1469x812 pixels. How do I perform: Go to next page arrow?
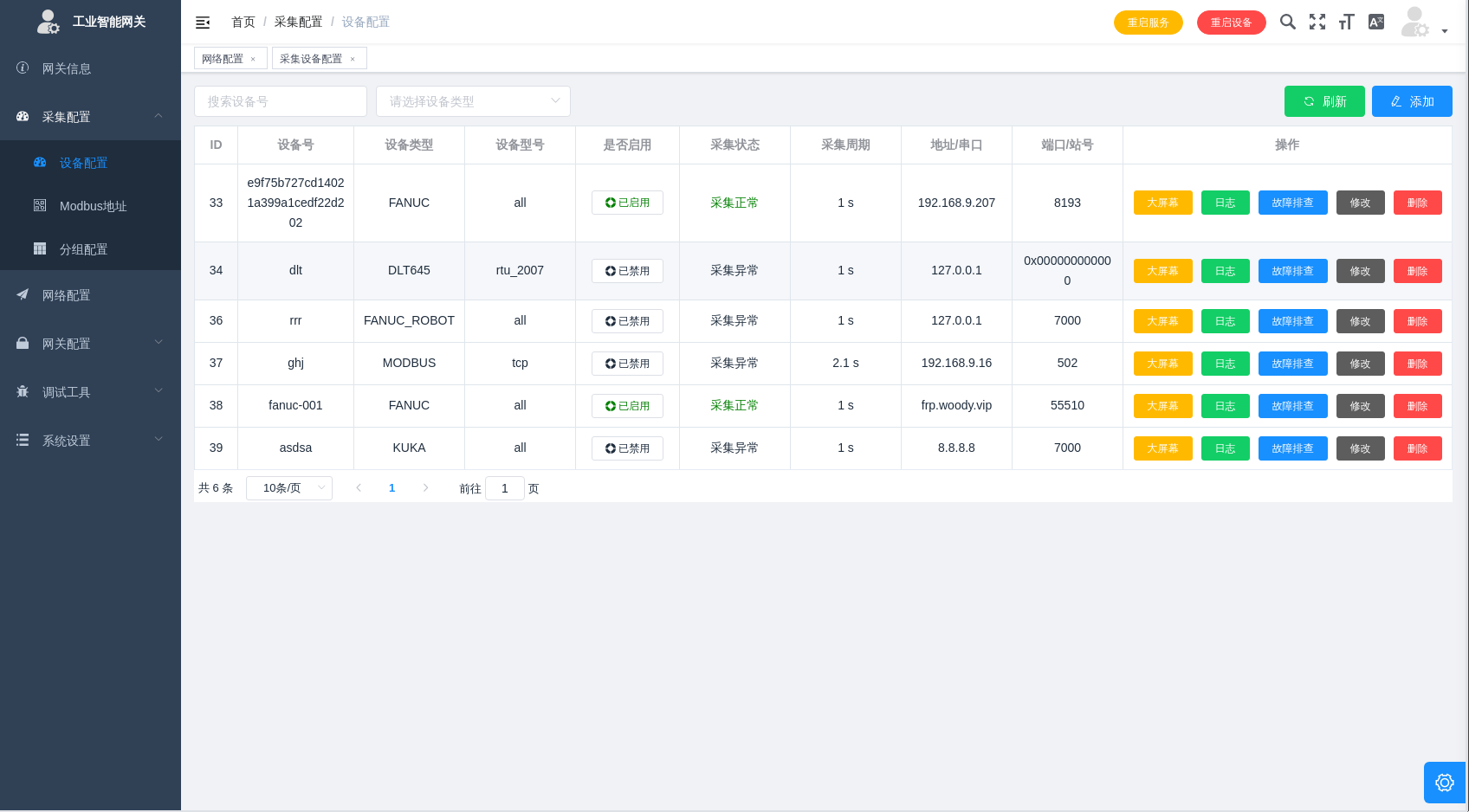tap(425, 488)
